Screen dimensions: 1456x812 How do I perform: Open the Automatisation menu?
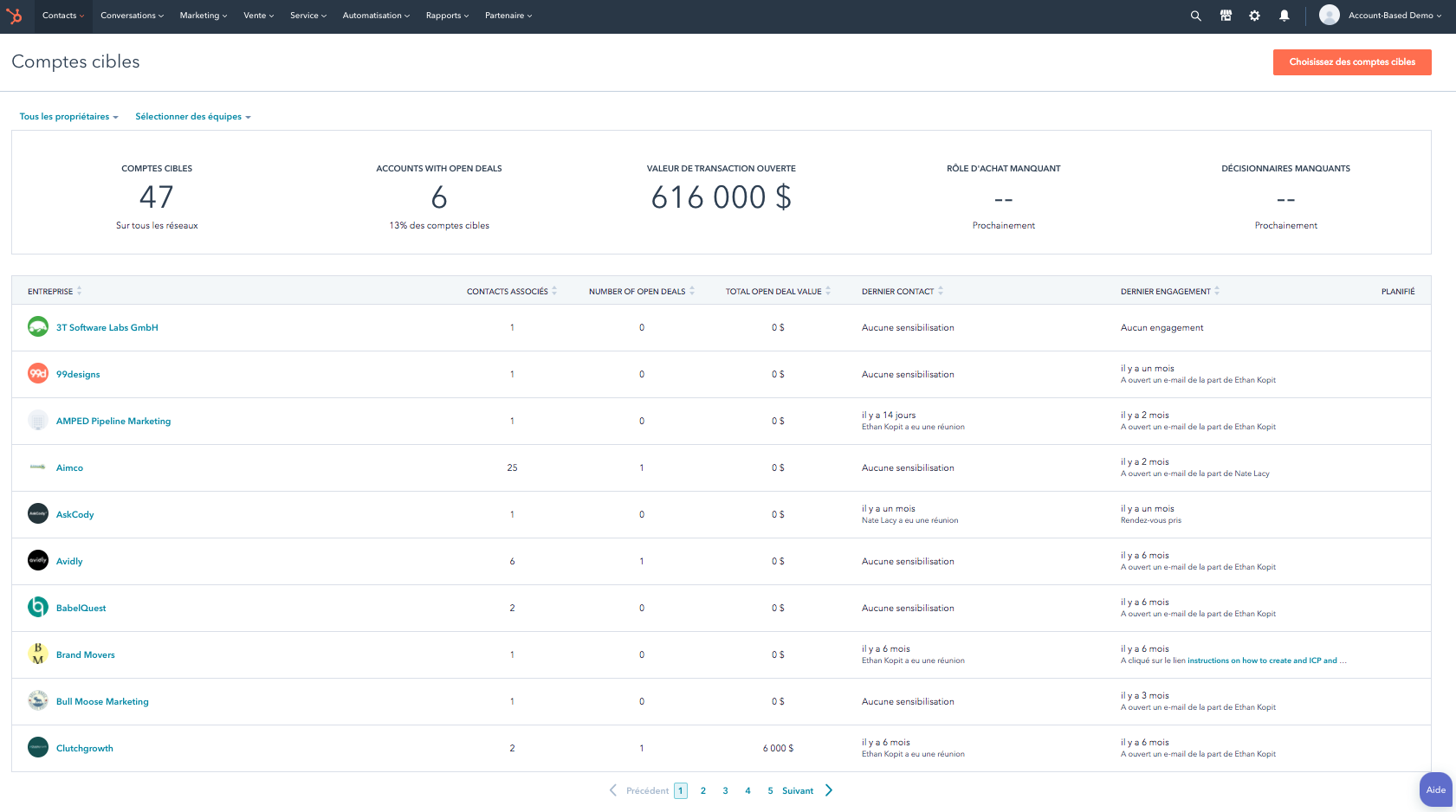(x=375, y=15)
